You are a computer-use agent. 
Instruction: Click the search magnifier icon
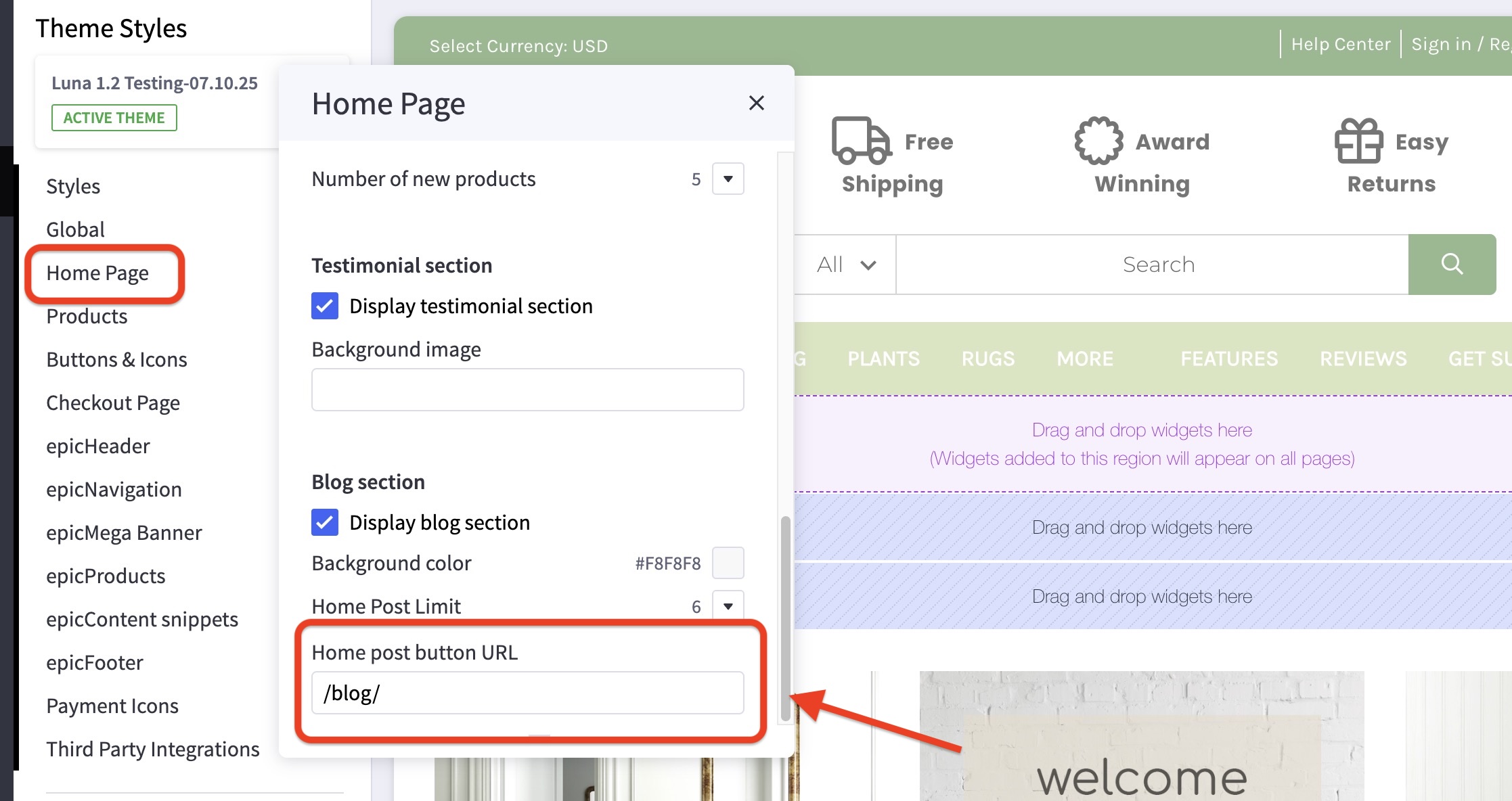(1452, 264)
